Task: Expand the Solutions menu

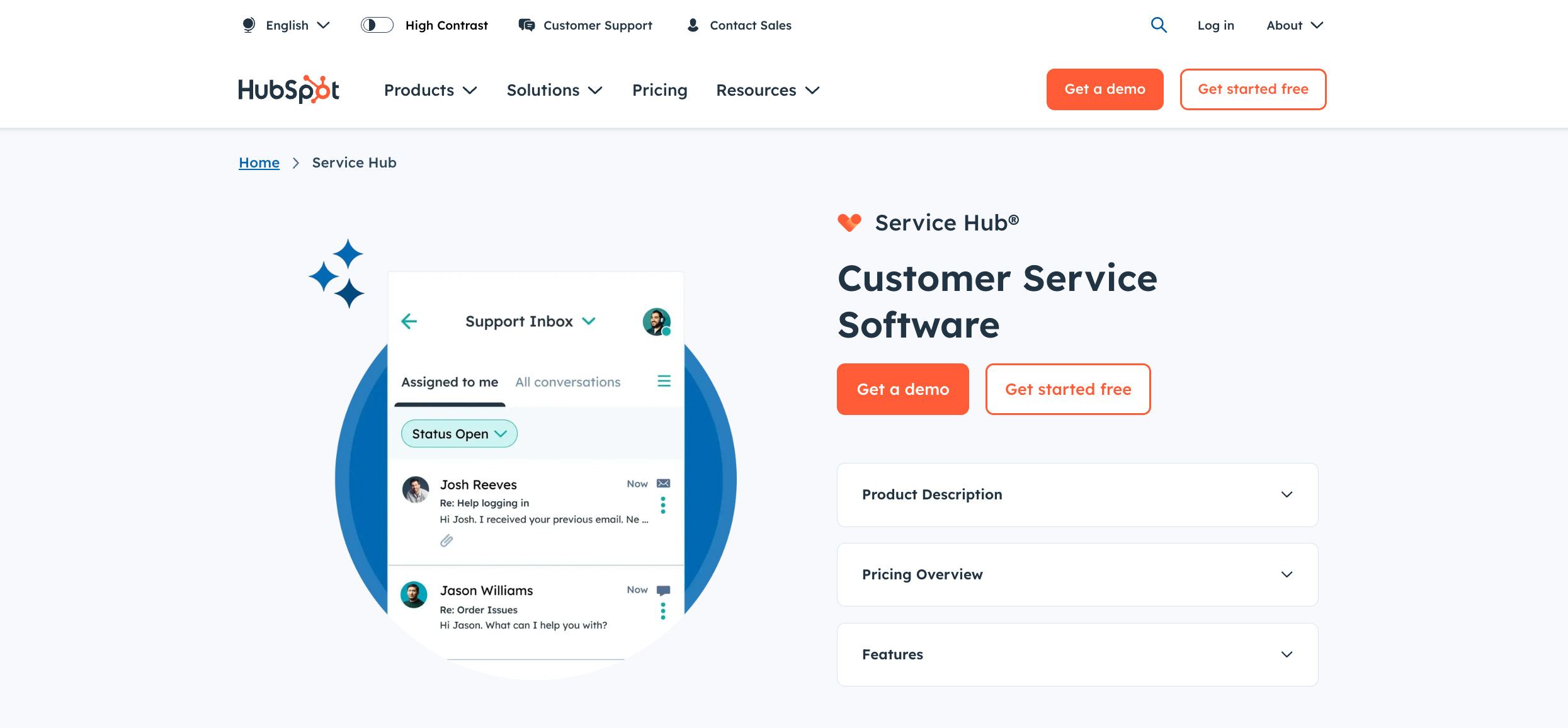Action: (555, 90)
